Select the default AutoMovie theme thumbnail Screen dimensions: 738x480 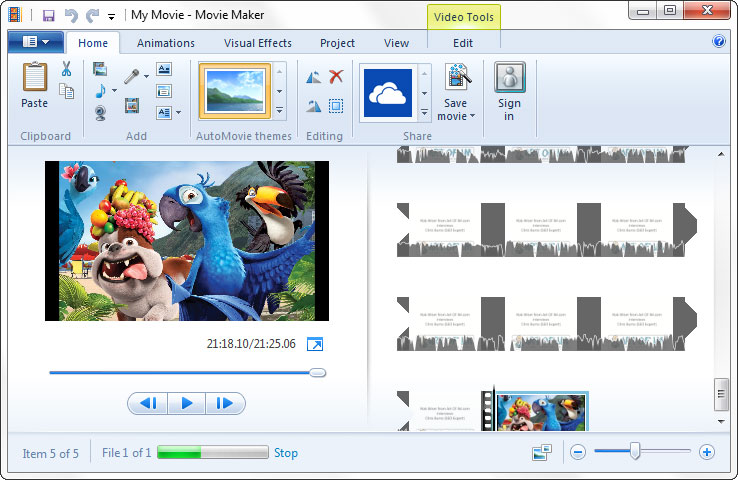[x=235, y=91]
